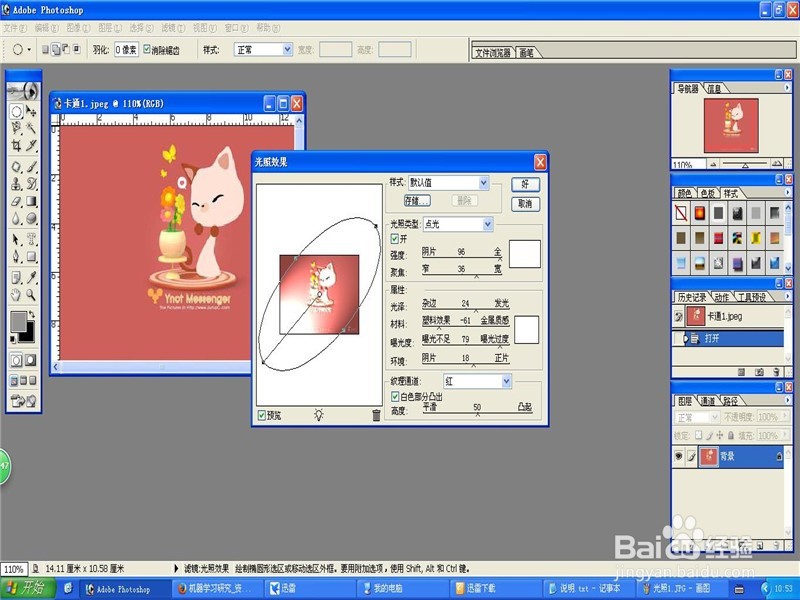This screenshot has width=800, height=600.
Task: Open the Layers panel flyout menu arrow
Action: click(787, 401)
